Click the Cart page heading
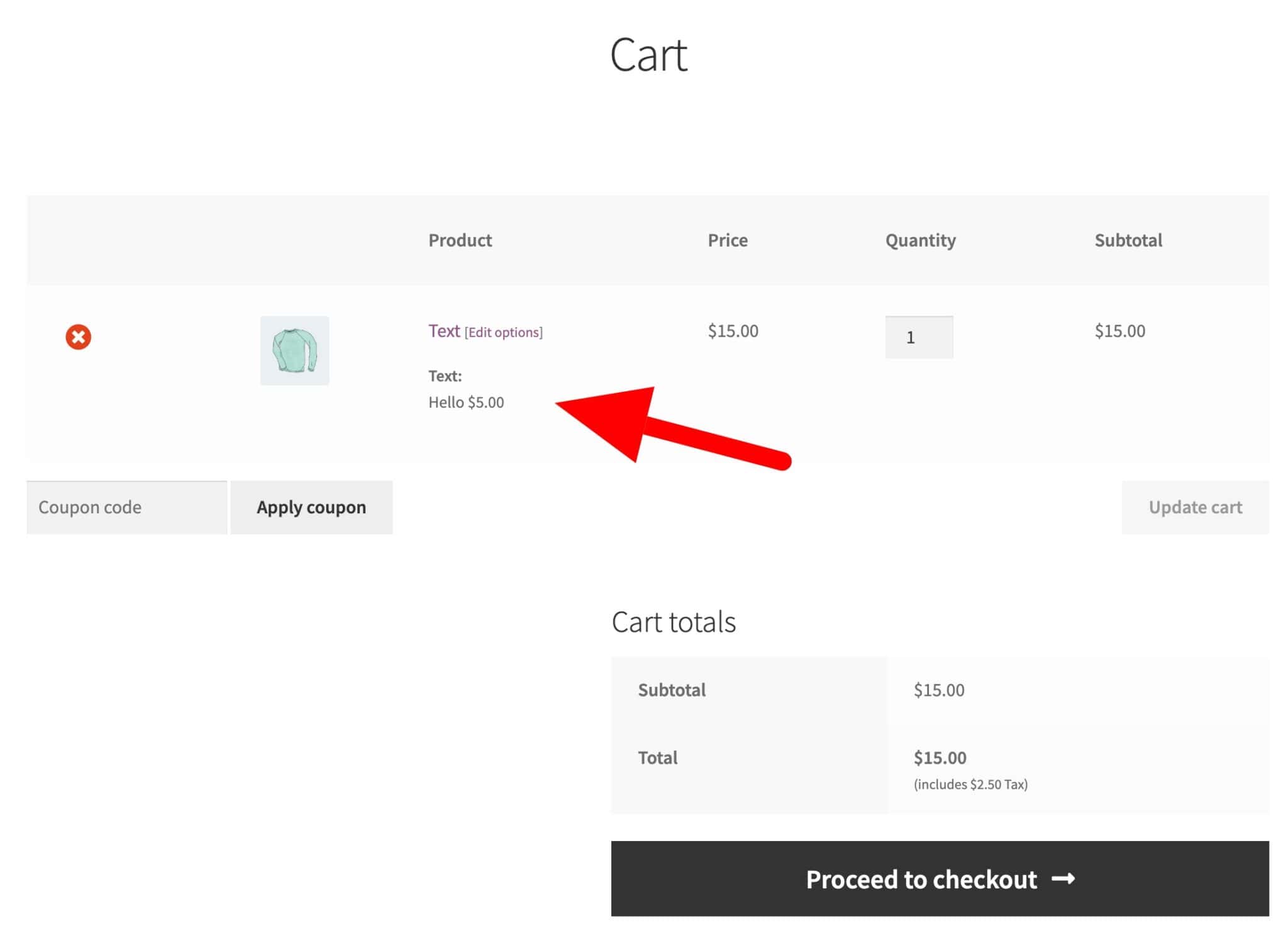The height and width of the screenshot is (938, 1288). [x=648, y=55]
